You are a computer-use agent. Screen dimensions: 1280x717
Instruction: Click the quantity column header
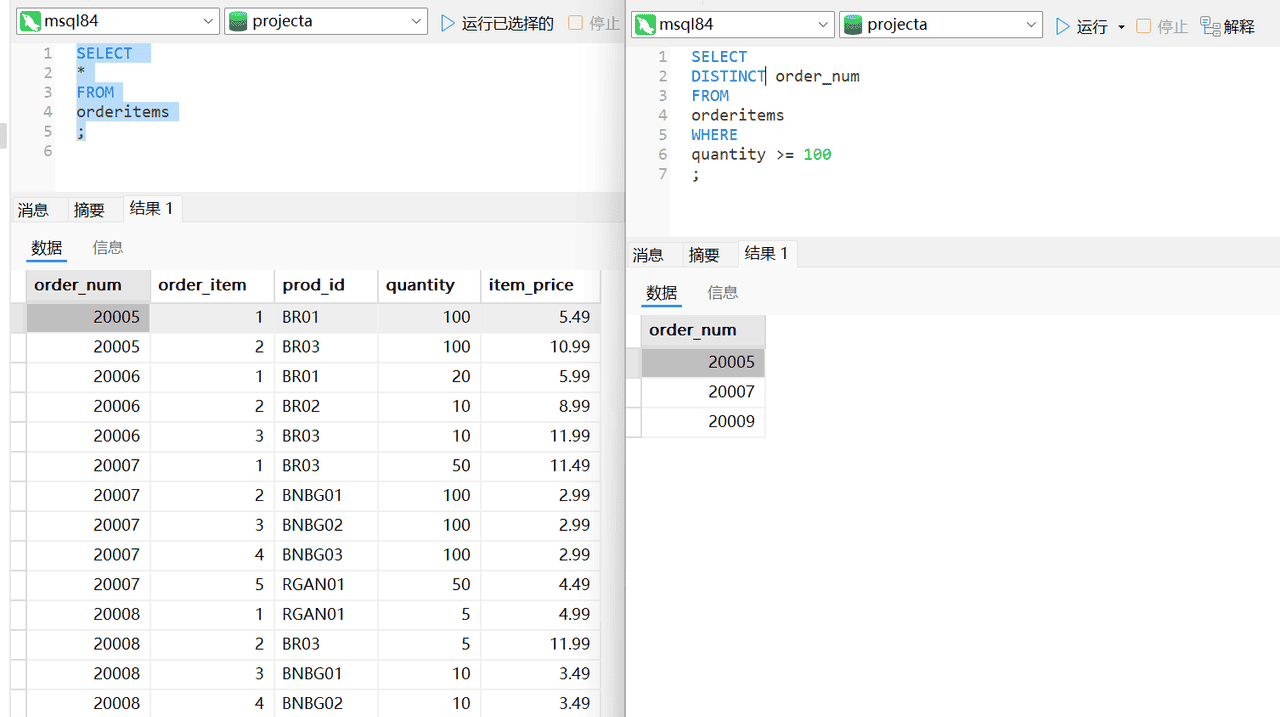[x=420, y=285]
